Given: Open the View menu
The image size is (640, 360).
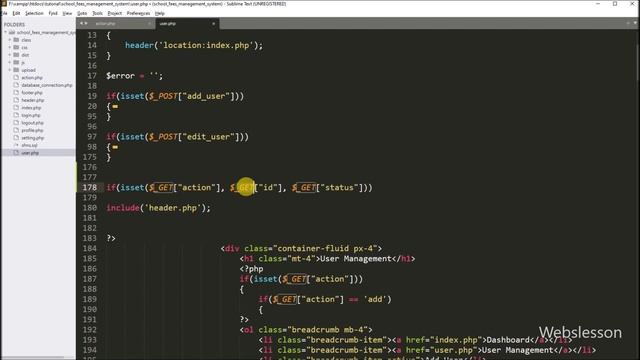Looking at the screenshot, I should click(x=67, y=13).
